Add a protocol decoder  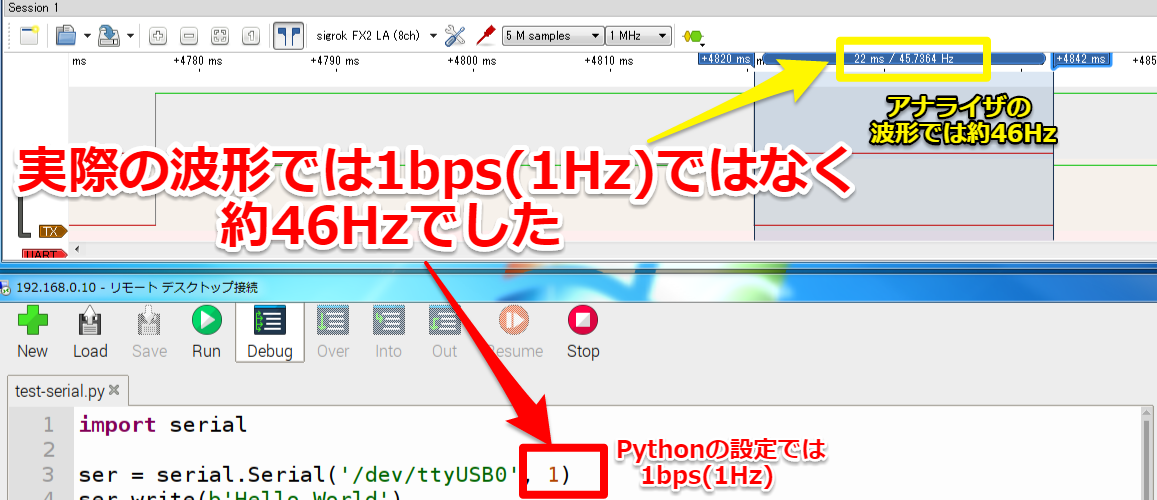694,36
